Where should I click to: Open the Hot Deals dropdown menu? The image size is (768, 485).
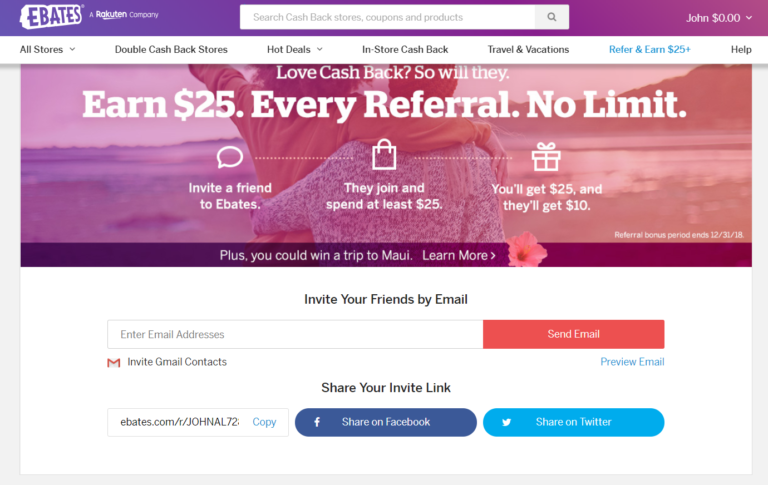point(295,49)
